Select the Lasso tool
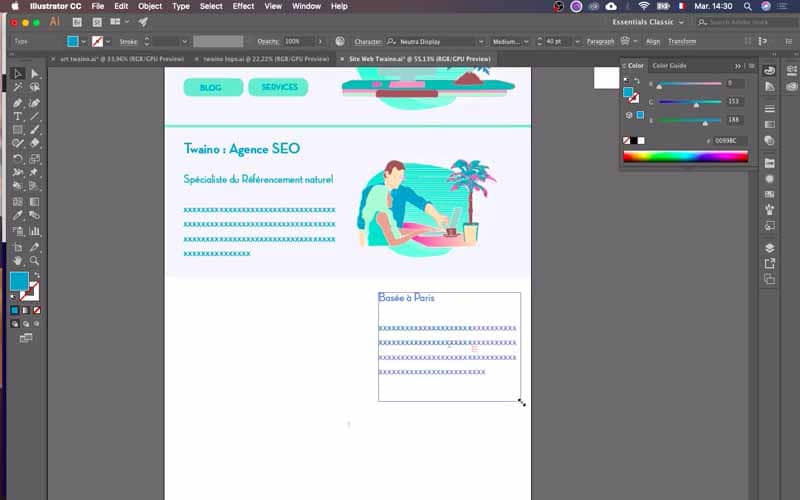The height and width of the screenshot is (500, 800). pos(34,87)
